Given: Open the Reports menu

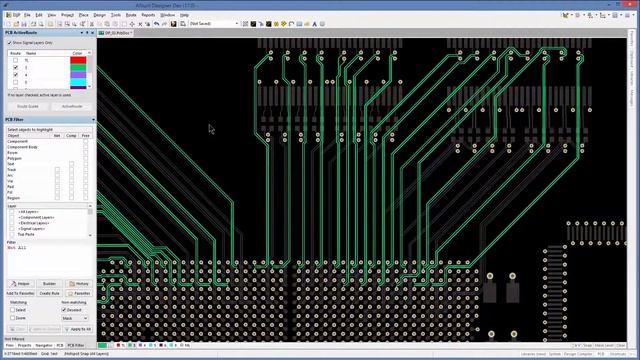Looking at the screenshot, I should tap(148, 15).
